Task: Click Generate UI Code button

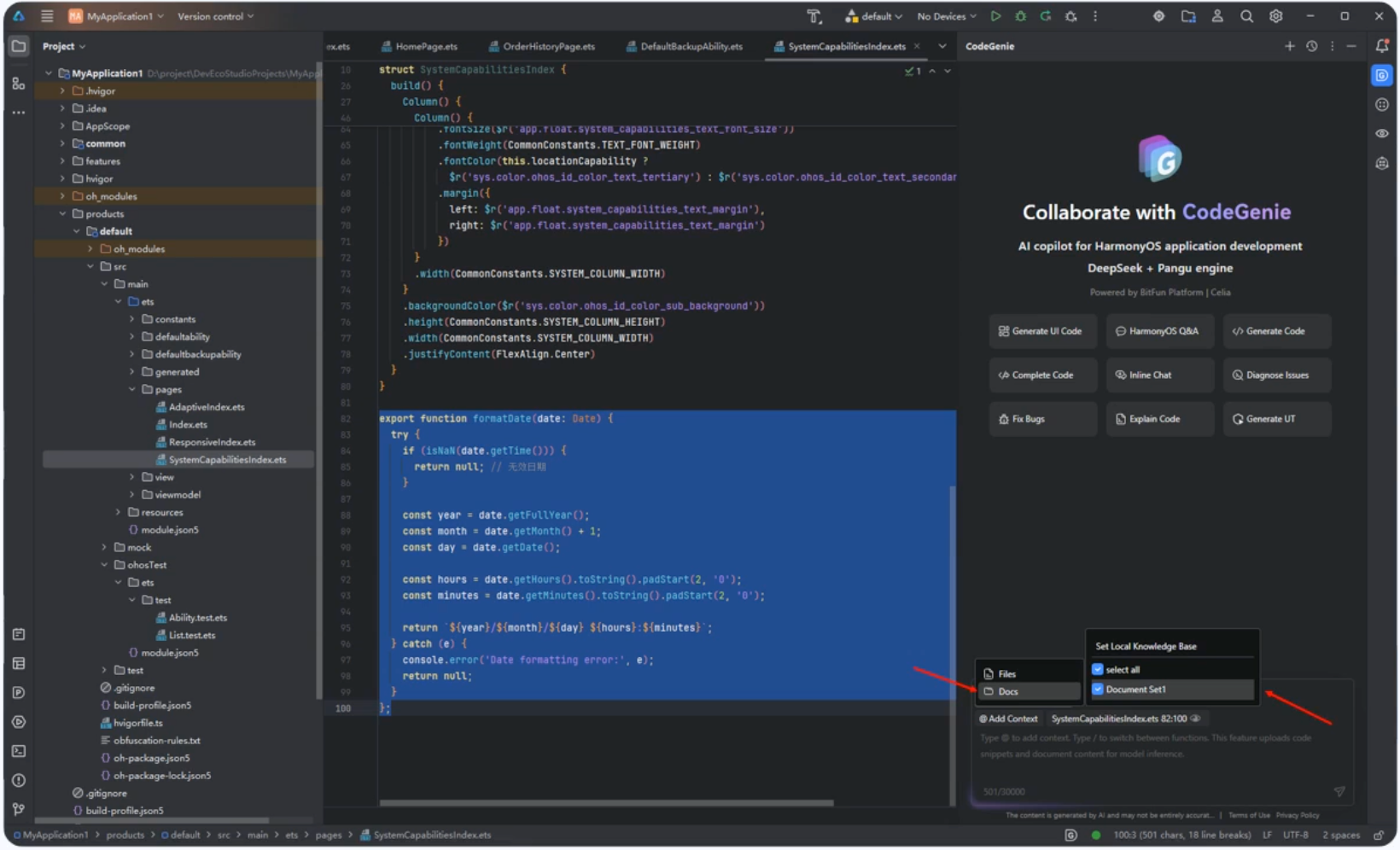Action: pyautogui.click(x=1042, y=331)
